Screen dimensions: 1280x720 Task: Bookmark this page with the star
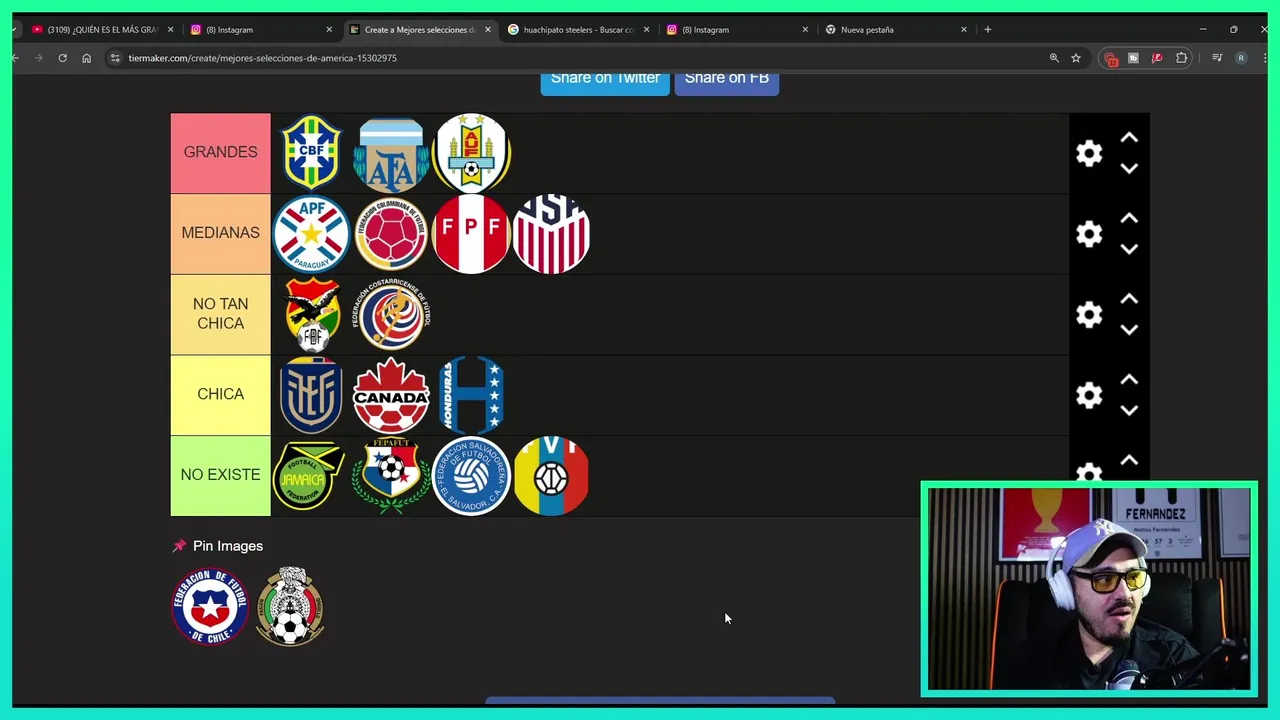[1076, 58]
